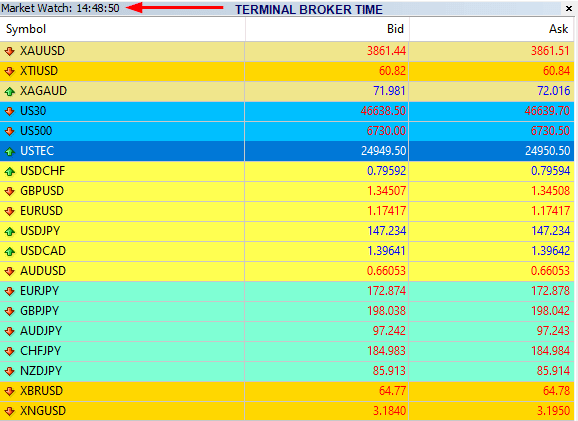Screen dimensions: 578x421
Task: Click the Market Watch 14:48:50 title text
Action: pyautogui.click(x=60, y=8)
